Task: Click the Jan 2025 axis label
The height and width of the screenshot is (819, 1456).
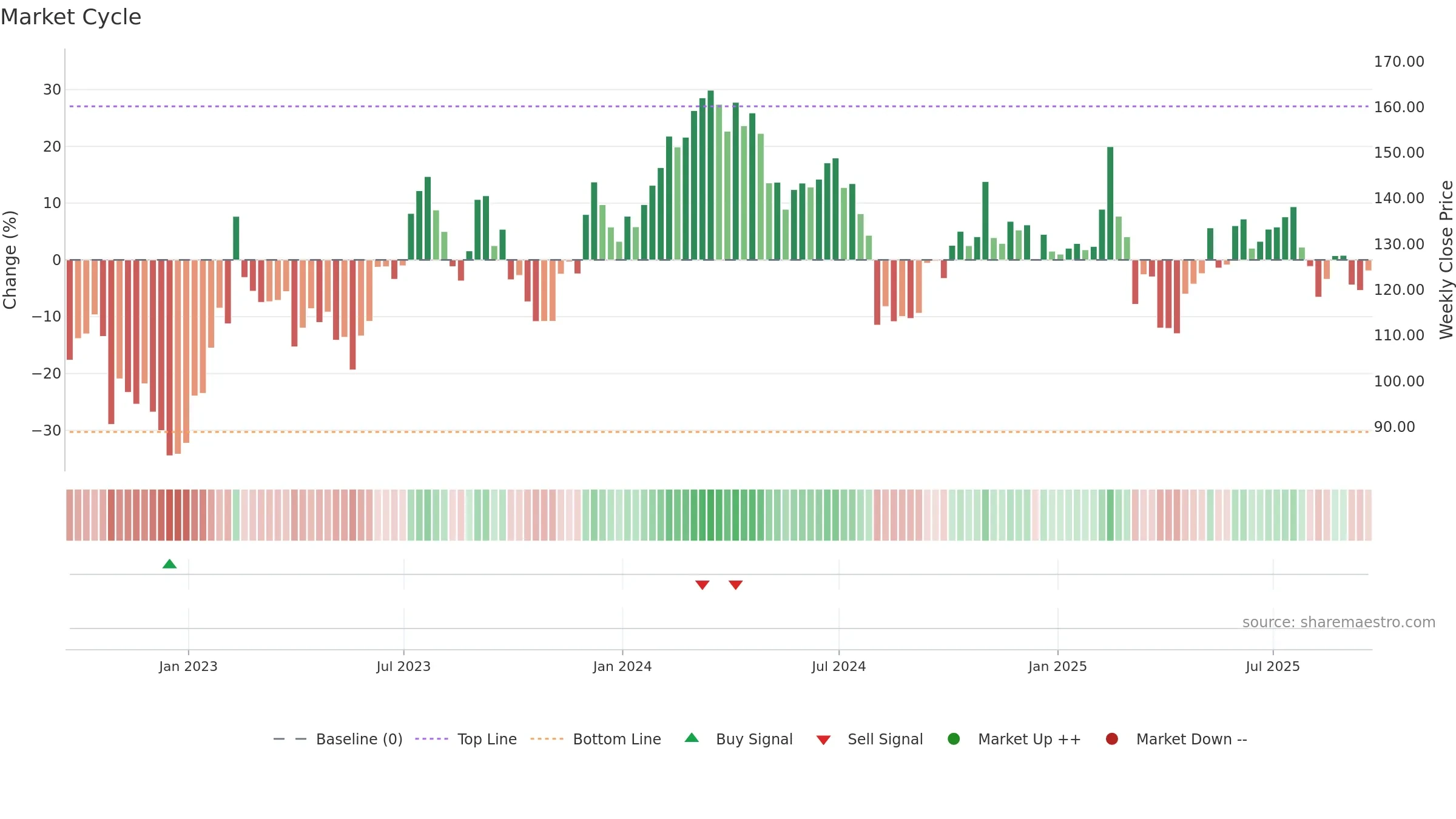Action: coord(1057,666)
